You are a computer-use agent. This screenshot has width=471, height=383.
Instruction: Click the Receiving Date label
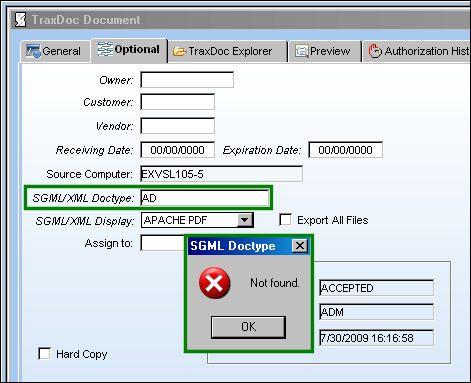pyautogui.click(x=94, y=150)
